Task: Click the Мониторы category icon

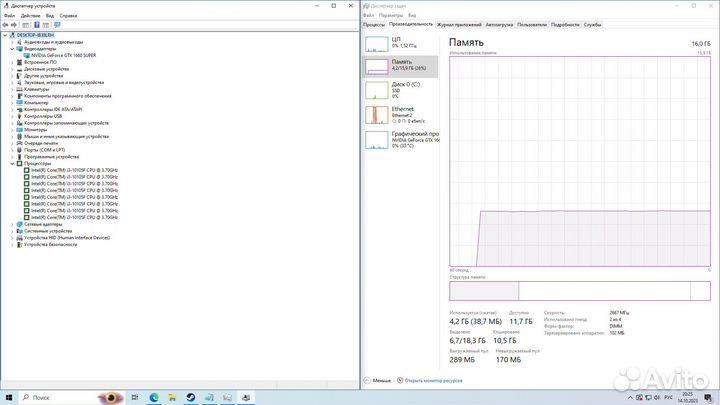Action: point(19,129)
